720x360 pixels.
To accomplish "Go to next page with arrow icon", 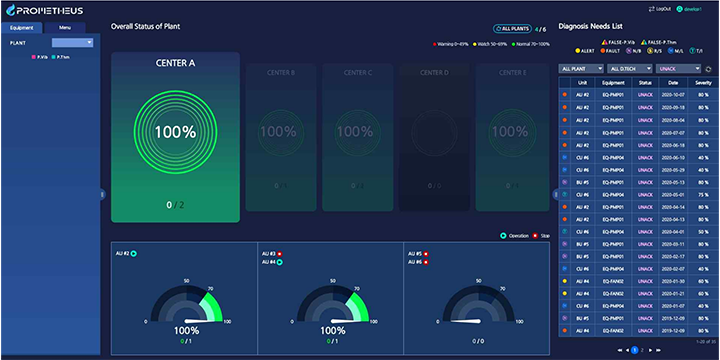I will 650,350.
